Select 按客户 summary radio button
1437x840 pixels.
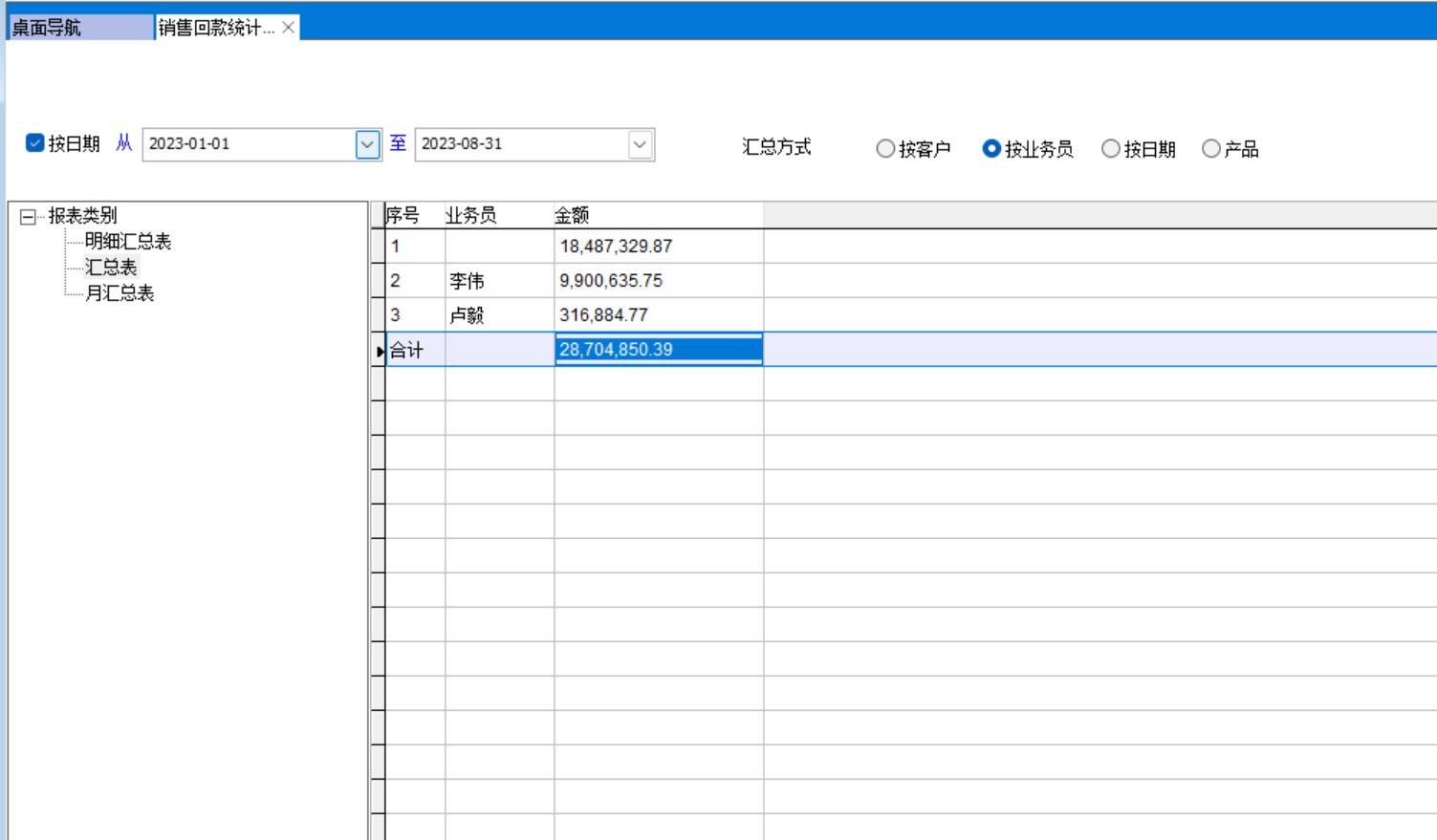tap(885, 149)
